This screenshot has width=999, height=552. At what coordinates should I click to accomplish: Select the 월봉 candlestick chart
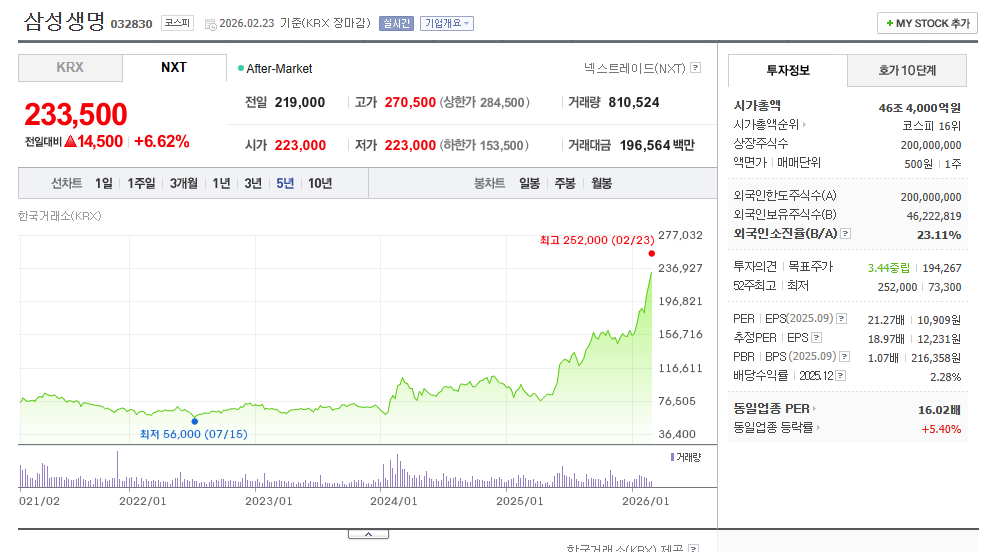(x=601, y=184)
